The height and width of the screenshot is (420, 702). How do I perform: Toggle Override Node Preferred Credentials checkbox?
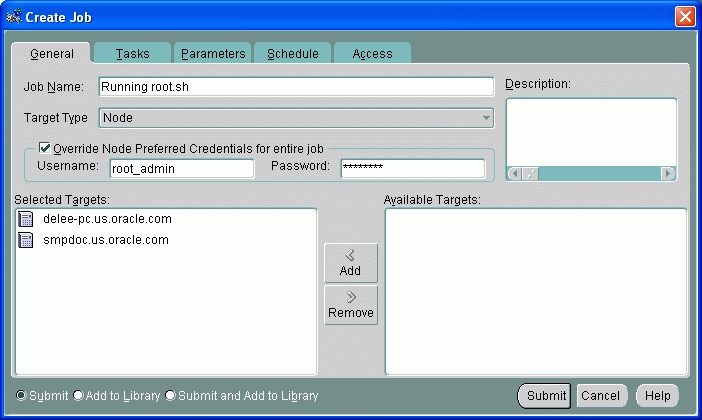44,148
